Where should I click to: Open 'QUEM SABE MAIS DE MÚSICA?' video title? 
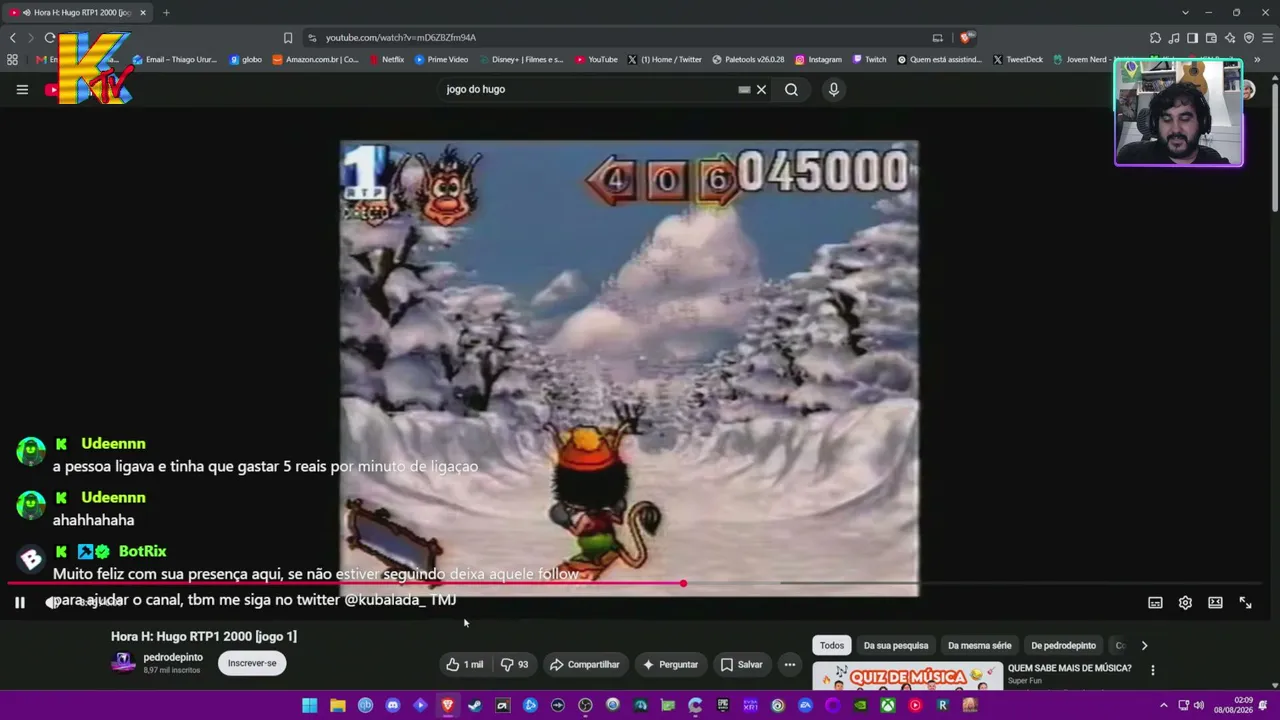(1070, 668)
